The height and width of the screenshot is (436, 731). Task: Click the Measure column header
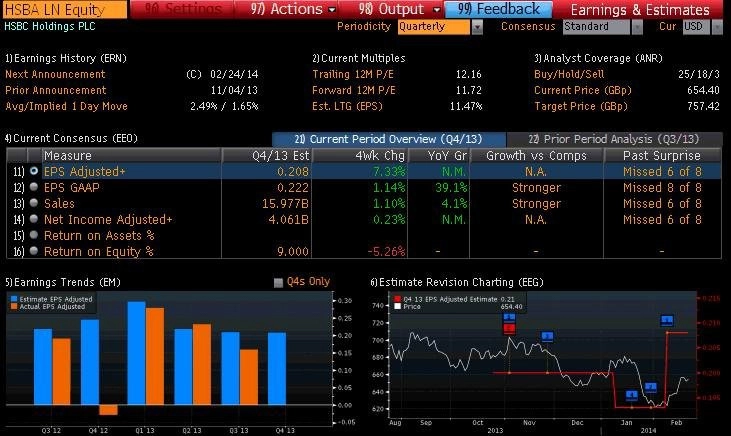(131, 155)
